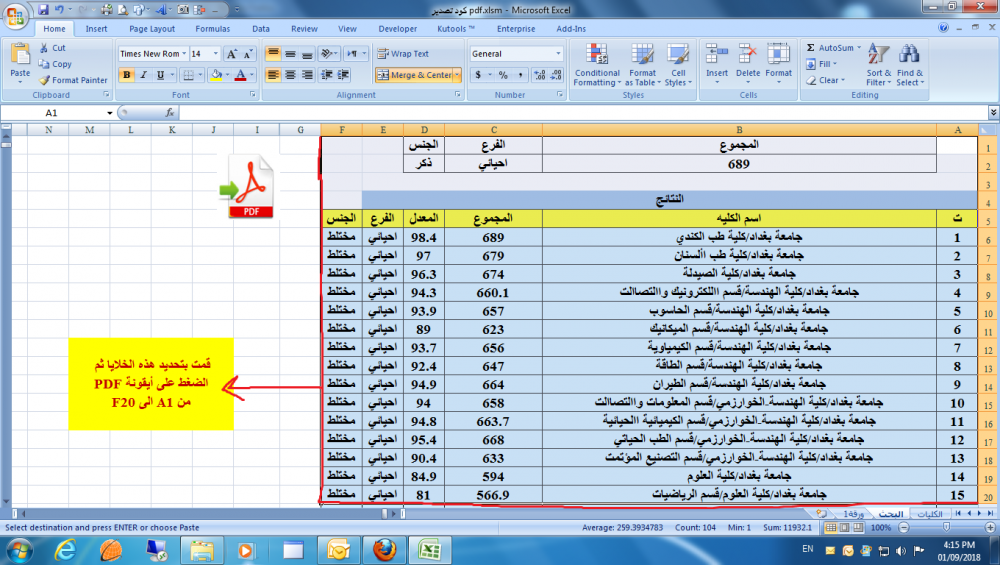Click the Office button

pos(15,15)
